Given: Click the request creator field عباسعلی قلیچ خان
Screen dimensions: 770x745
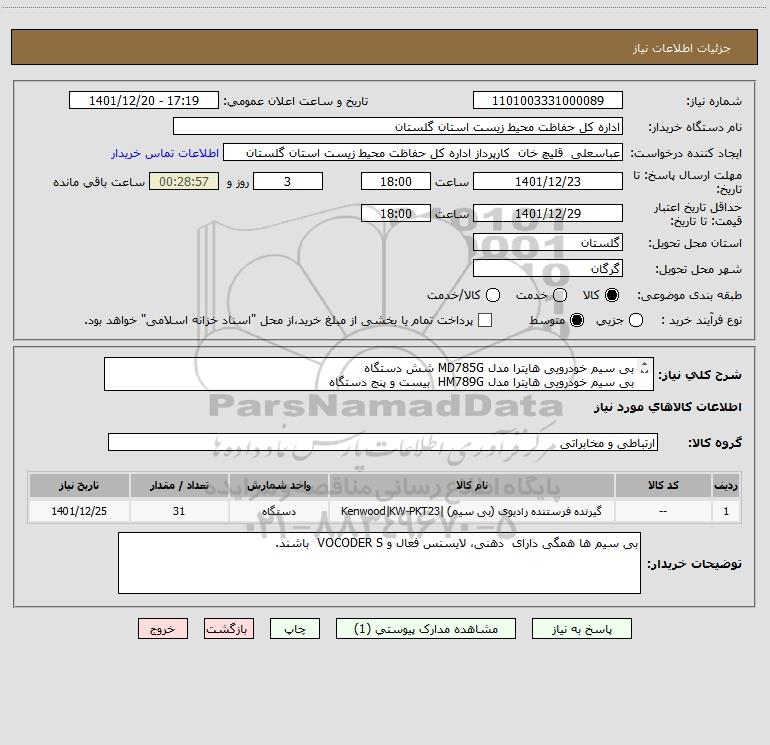Looking at the screenshot, I should pyautogui.click(x=423, y=152).
